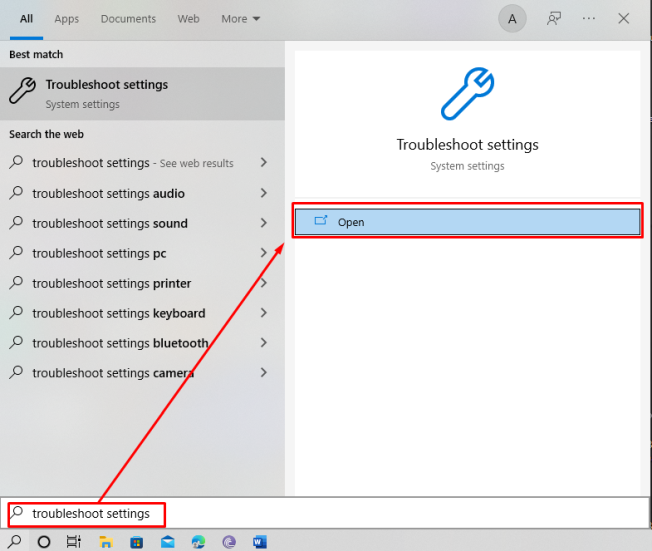Image resolution: width=652 pixels, height=551 pixels.
Task: Open Cortana circle icon on taskbar
Action: click(x=44, y=542)
